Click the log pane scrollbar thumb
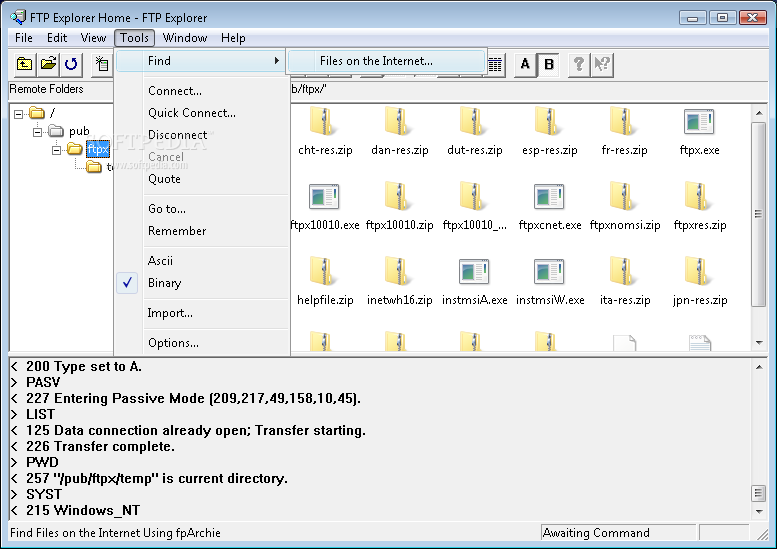The image size is (777, 549). 759,494
